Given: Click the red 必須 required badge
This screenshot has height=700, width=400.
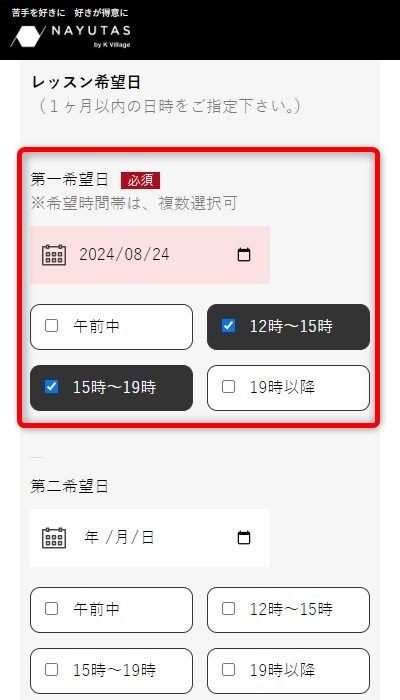Looking at the screenshot, I should pyautogui.click(x=140, y=180).
